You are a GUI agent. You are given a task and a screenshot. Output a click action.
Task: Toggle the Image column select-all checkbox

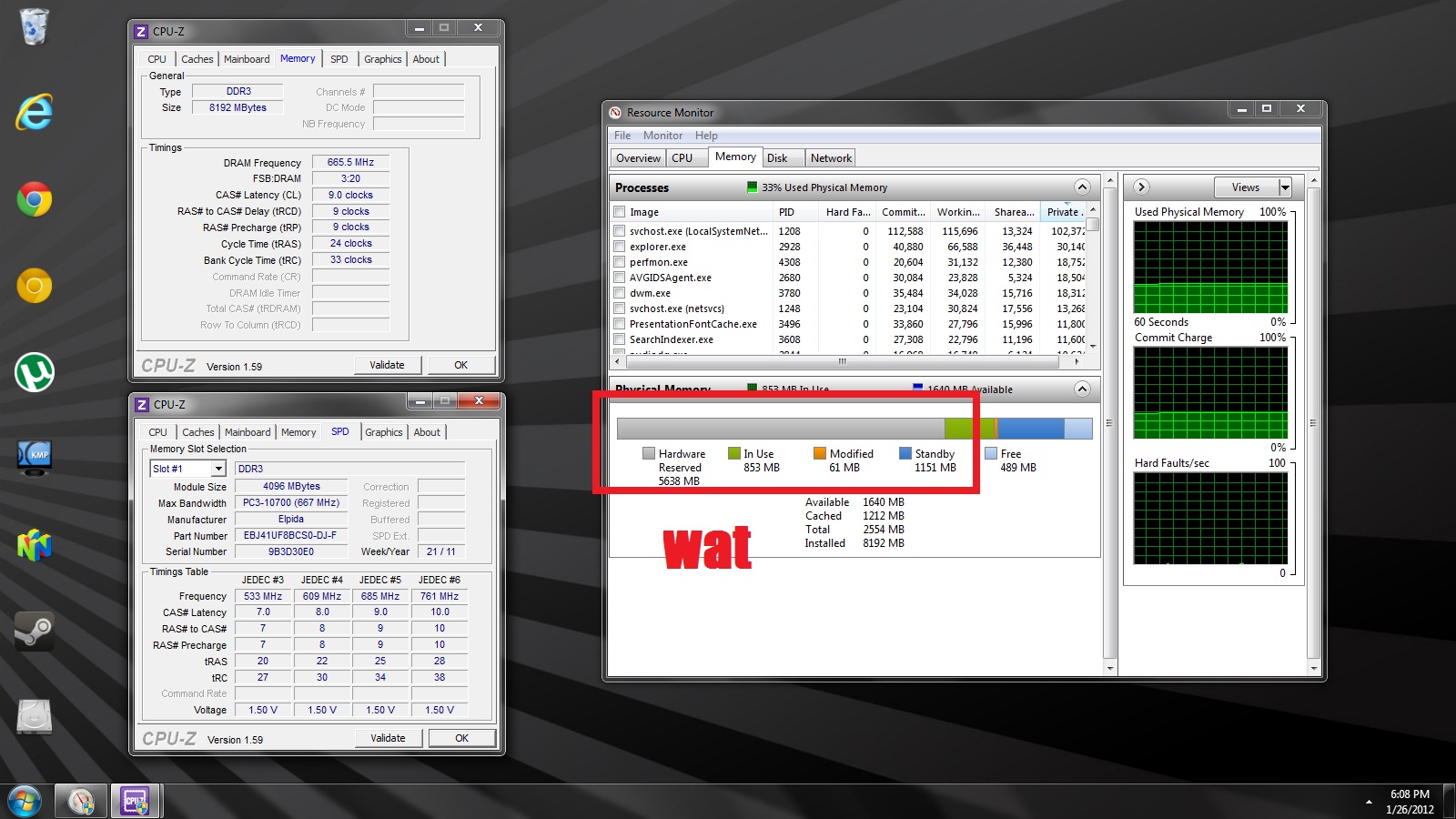pyautogui.click(x=619, y=212)
